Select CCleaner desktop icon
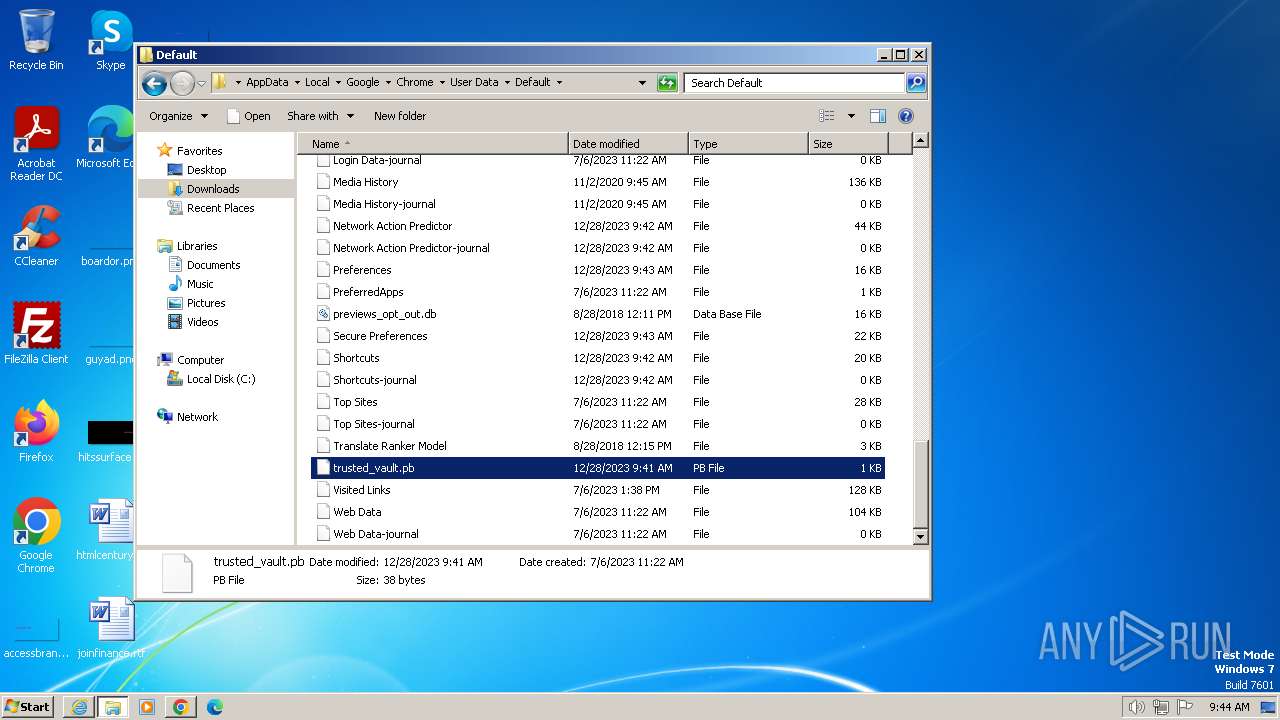Screen dimensions: 1280x720 pos(36,236)
